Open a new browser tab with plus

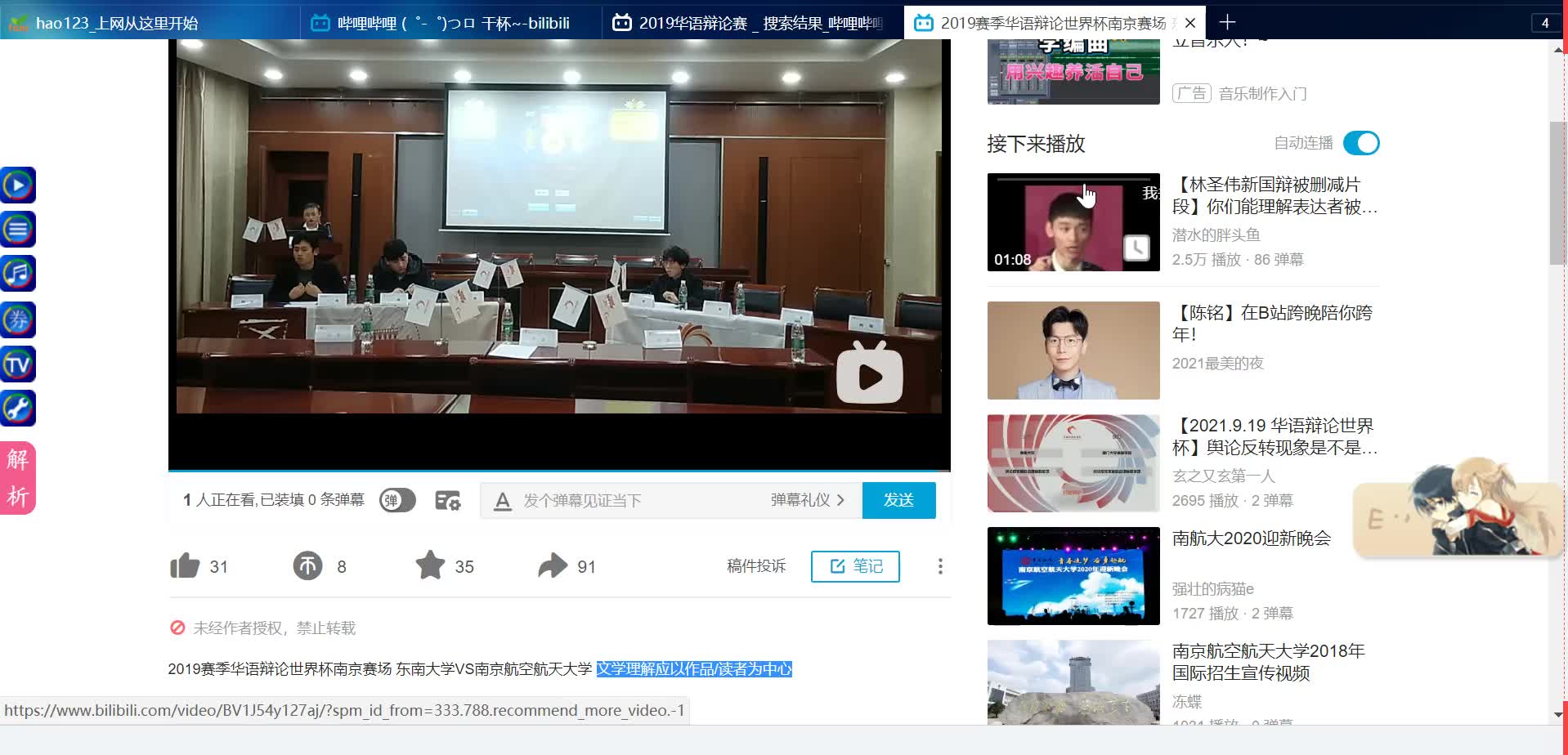[1227, 22]
